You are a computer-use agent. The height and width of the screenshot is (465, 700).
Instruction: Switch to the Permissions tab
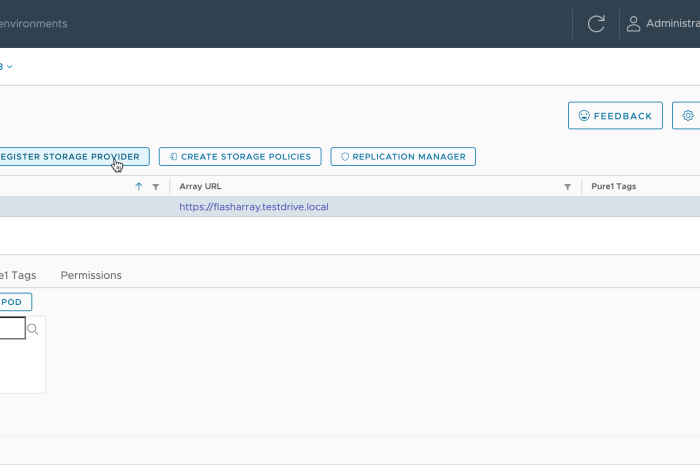click(91, 275)
